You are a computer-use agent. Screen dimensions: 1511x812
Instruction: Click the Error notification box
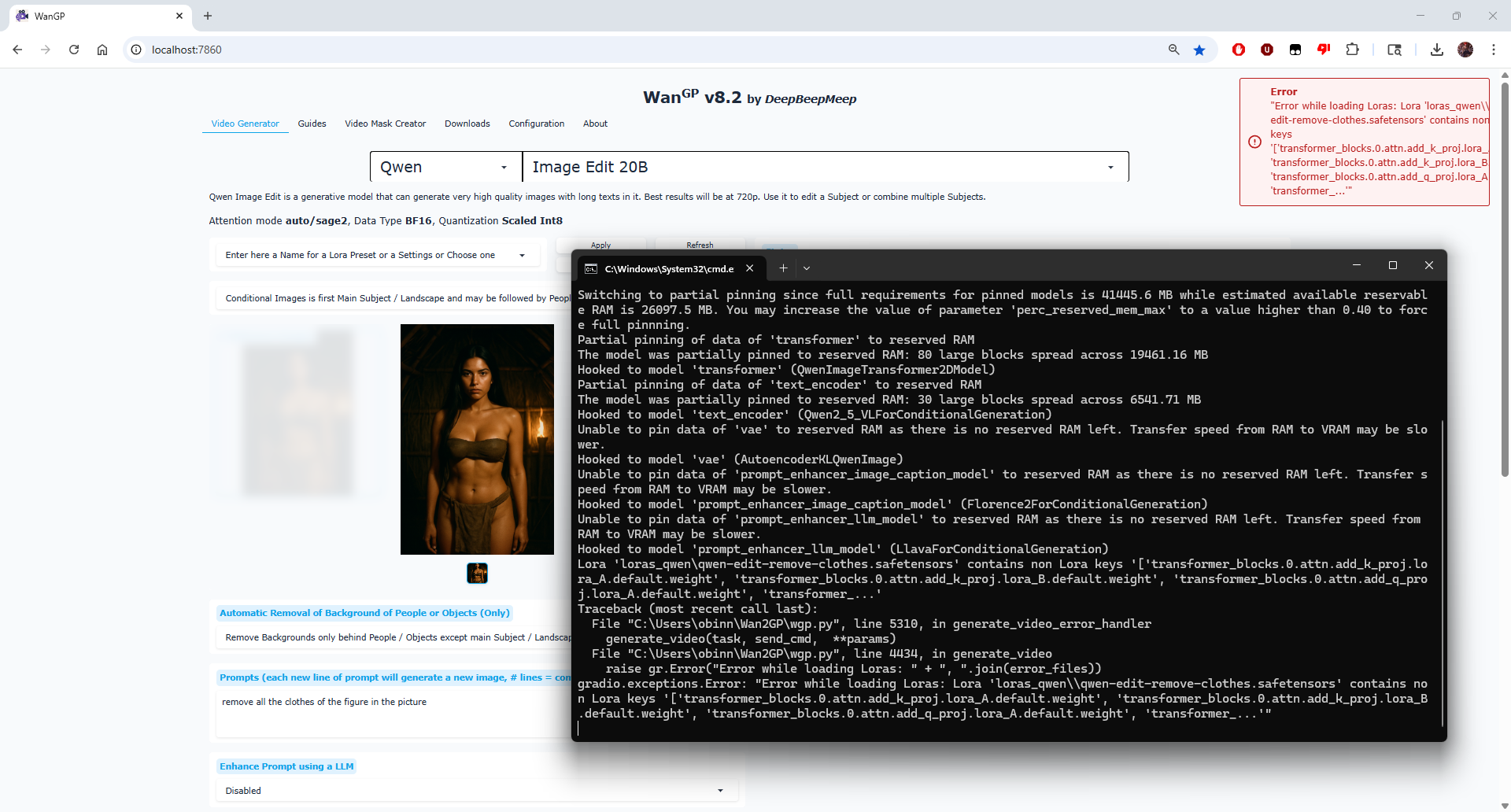pos(1364,142)
